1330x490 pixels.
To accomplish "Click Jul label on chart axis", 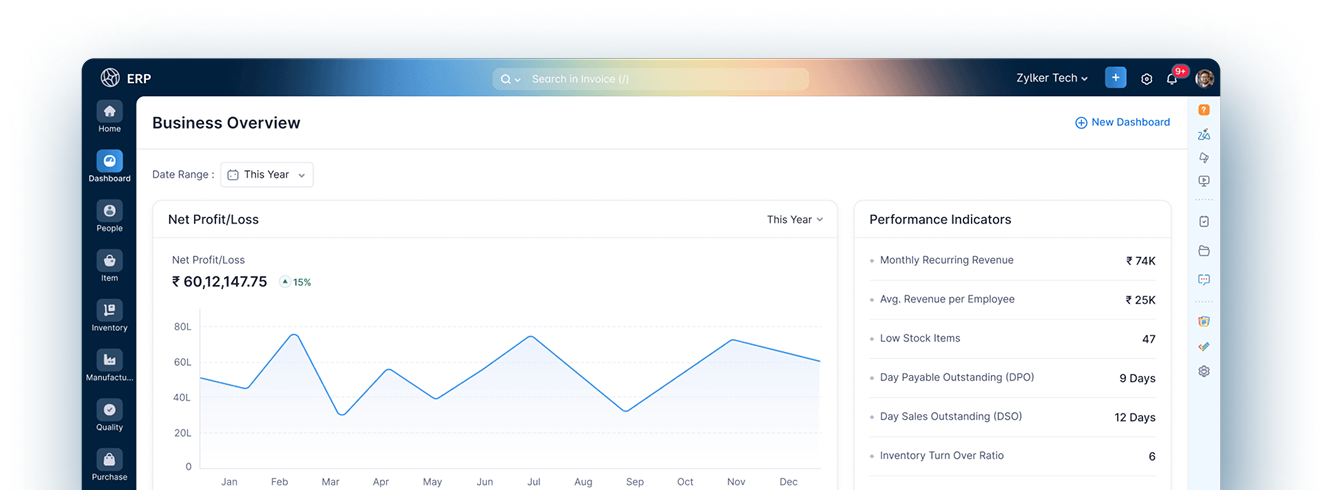I will point(534,482).
